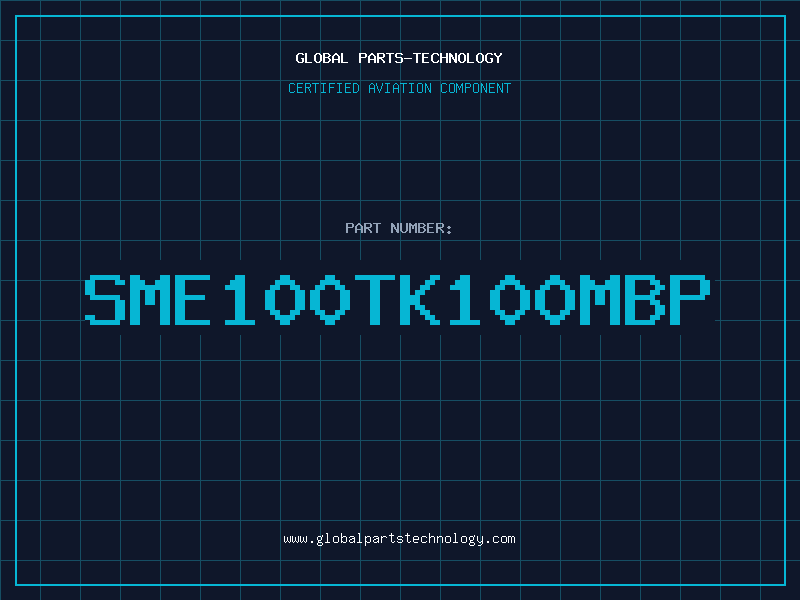Click the large letter B in MBP
The image size is (800, 600).
pyautogui.click(x=644, y=300)
